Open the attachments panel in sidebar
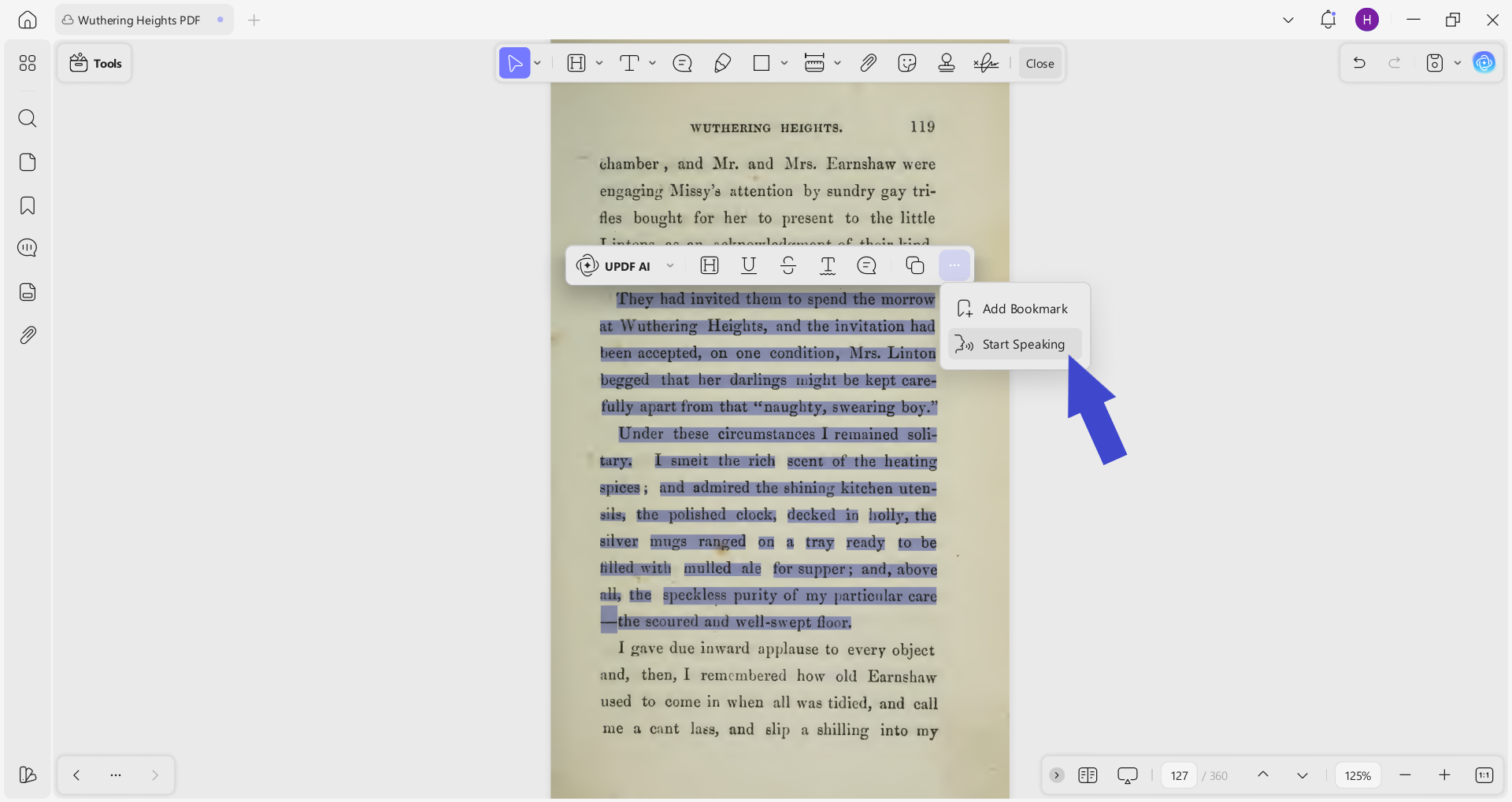This screenshot has height=802, width=1512. 28,335
